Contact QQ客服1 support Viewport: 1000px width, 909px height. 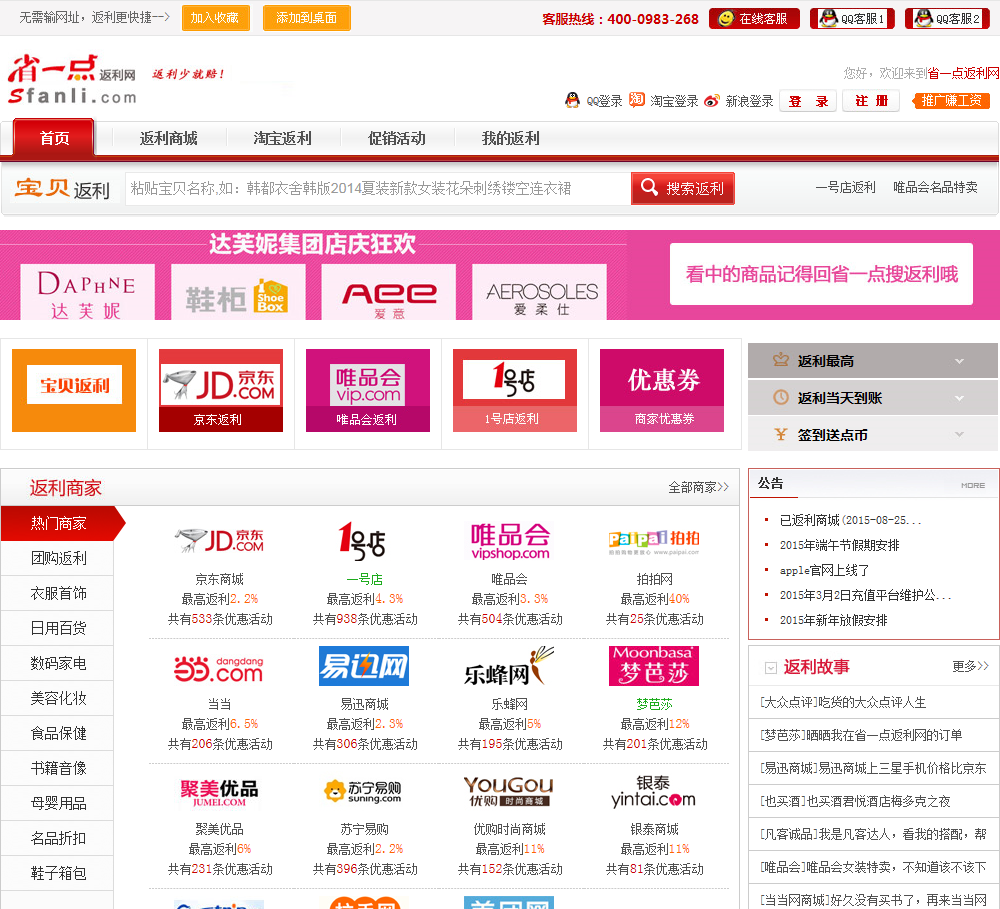(852, 18)
